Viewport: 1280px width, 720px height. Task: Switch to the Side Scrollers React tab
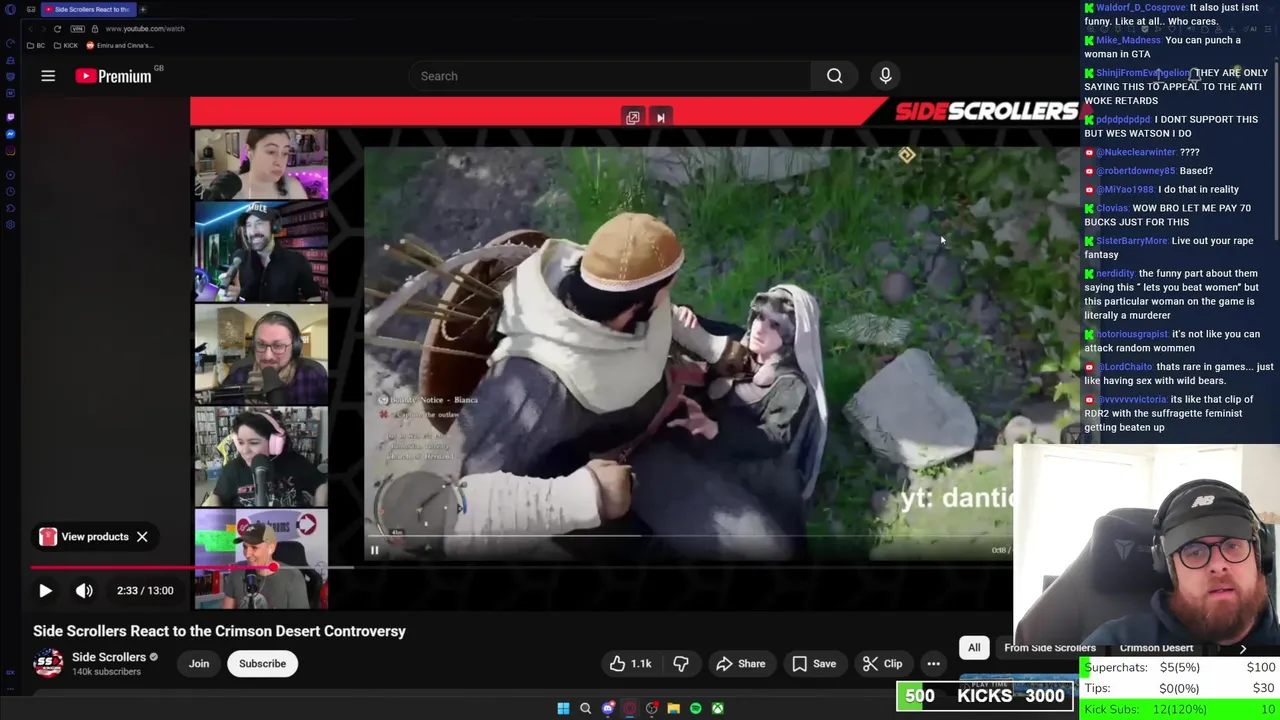[88, 9]
